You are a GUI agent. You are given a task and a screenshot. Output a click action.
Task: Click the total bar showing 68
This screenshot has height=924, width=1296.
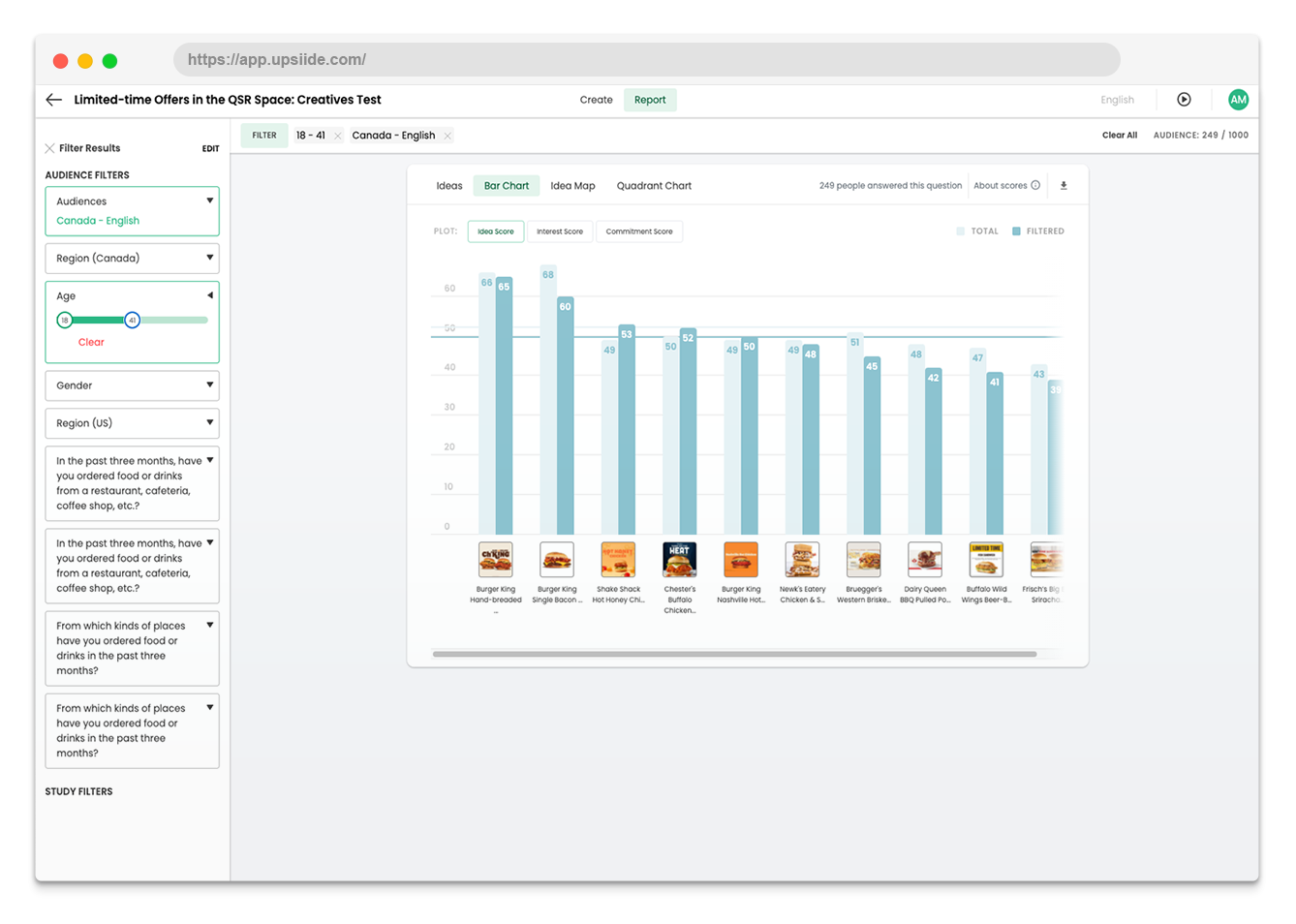coord(548,400)
